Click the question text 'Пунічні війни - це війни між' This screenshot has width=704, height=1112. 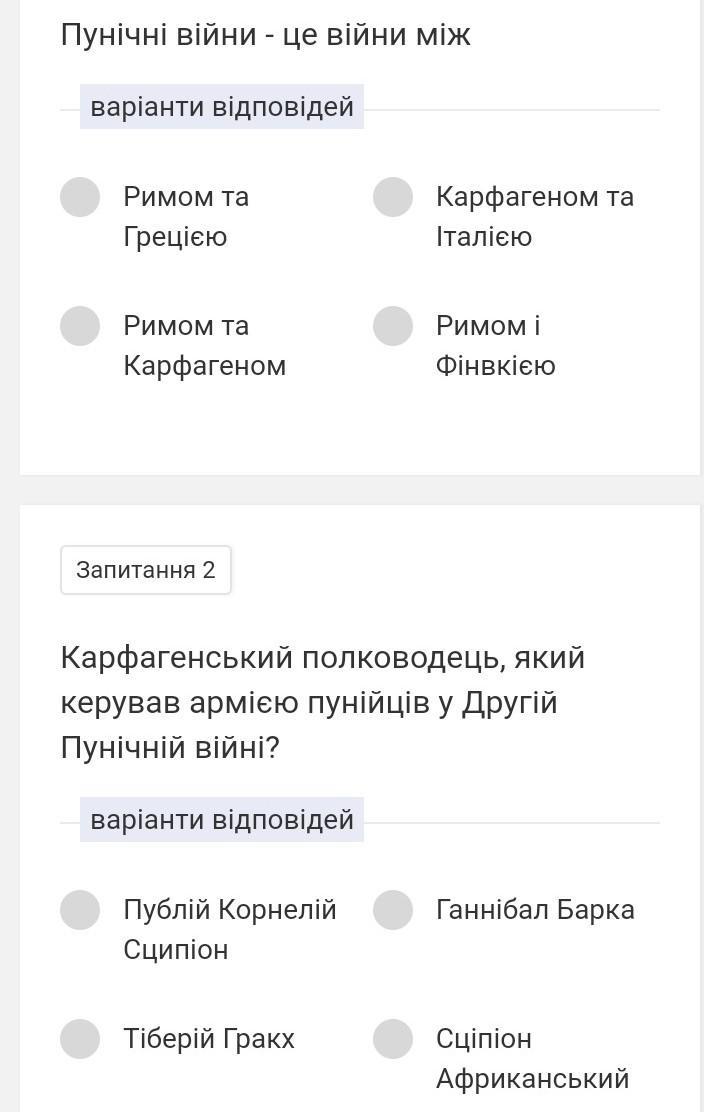click(265, 35)
